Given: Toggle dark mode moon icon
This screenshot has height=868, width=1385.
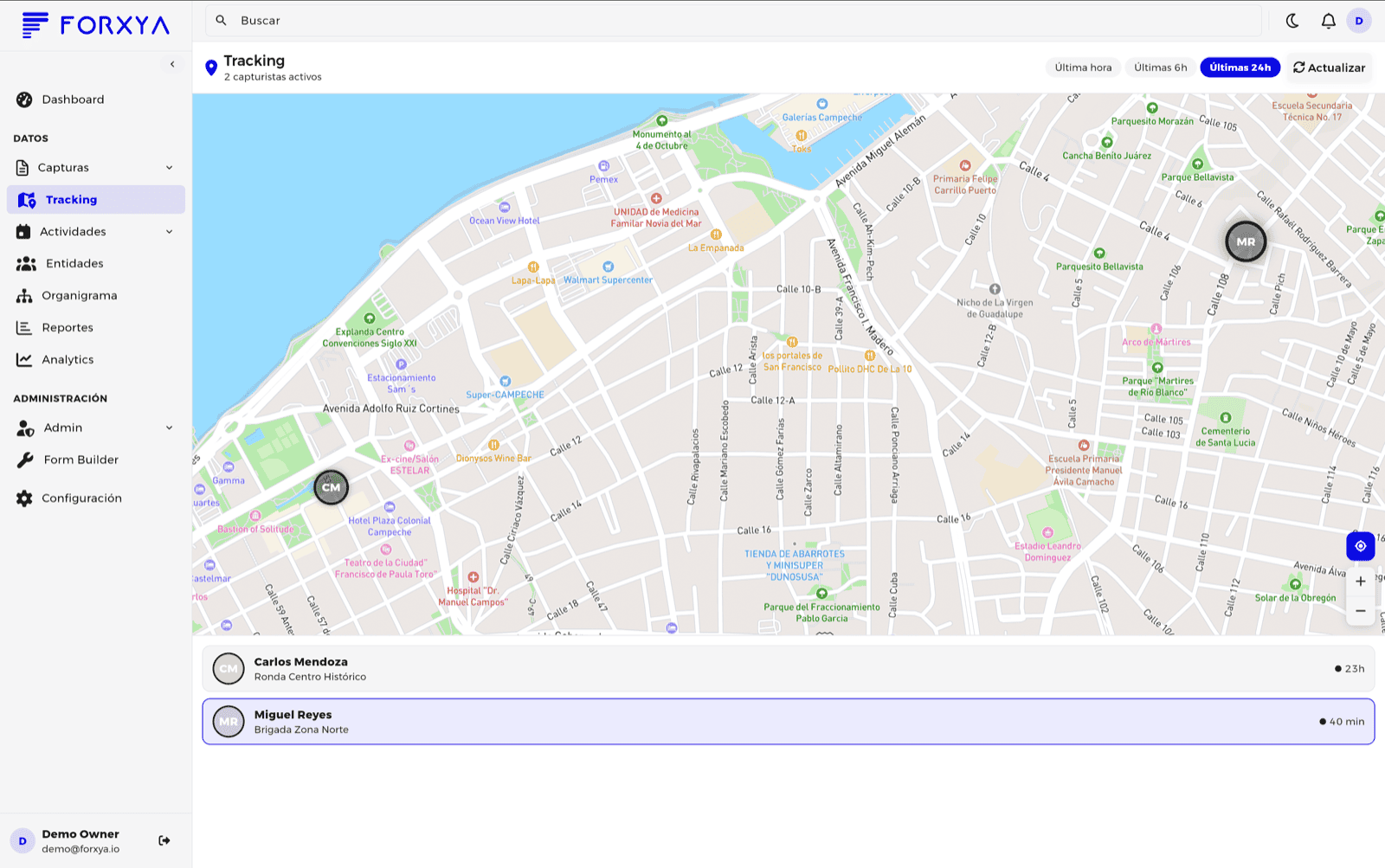Looking at the screenshot, I should click(1292, 21).
